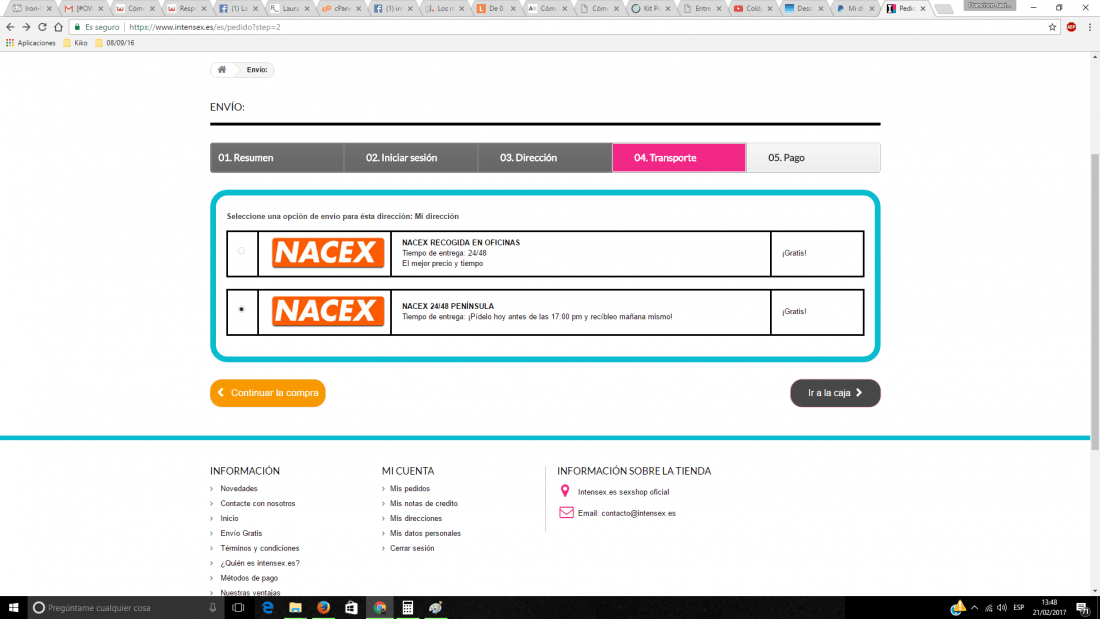
Task: Open the Kiko bookmarks folder
Action: tap(75, 43)
